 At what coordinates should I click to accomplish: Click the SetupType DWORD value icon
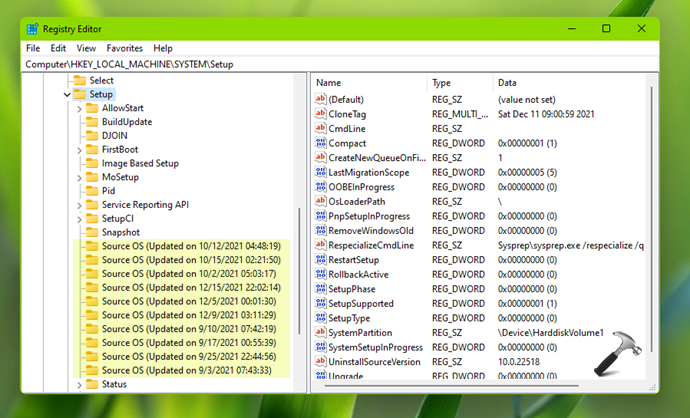point(321,317)
